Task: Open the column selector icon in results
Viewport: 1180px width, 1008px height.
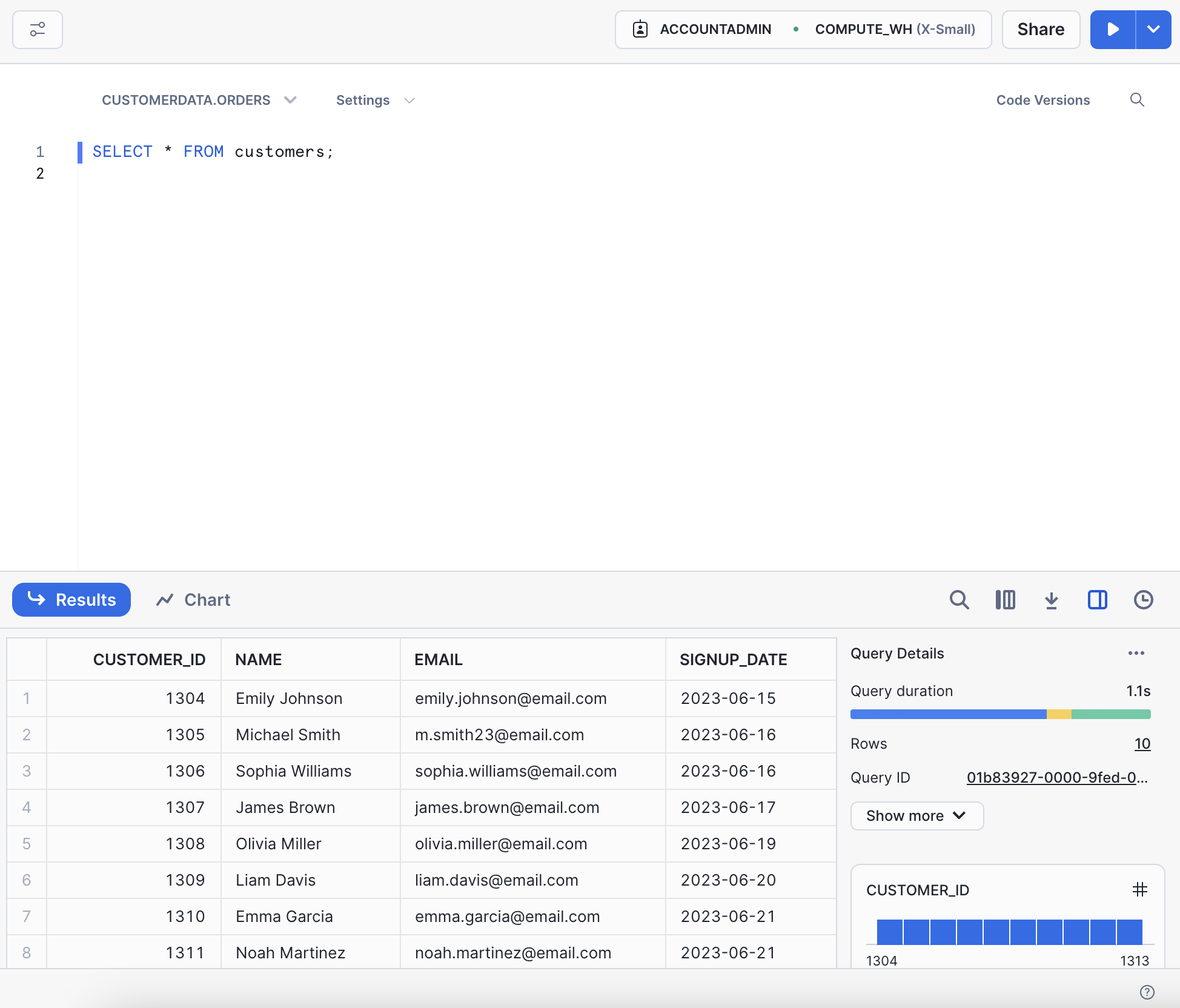Action: [1005, 600]
